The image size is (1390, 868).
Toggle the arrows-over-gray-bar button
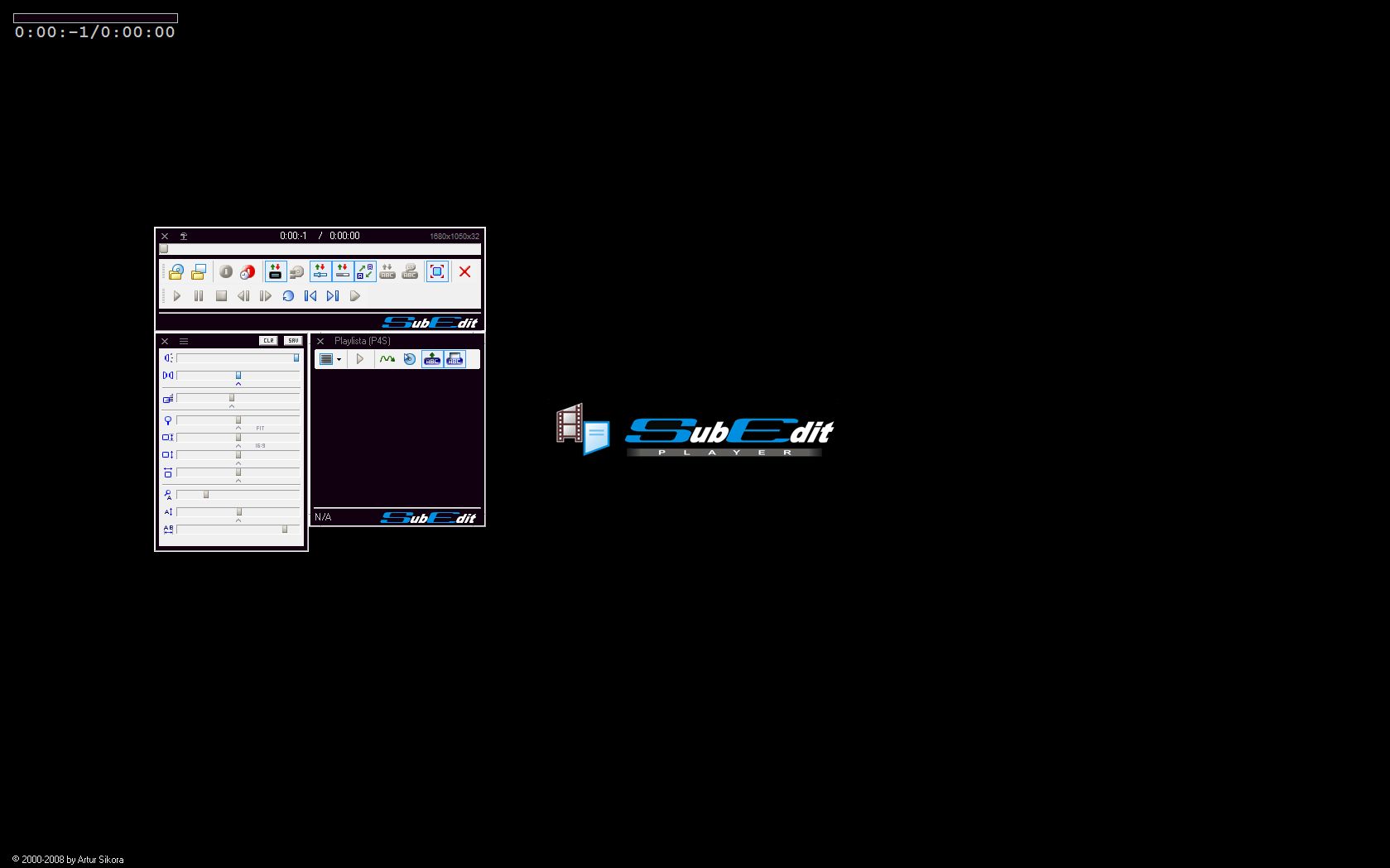pyautogui.click(x=343, y=271)
